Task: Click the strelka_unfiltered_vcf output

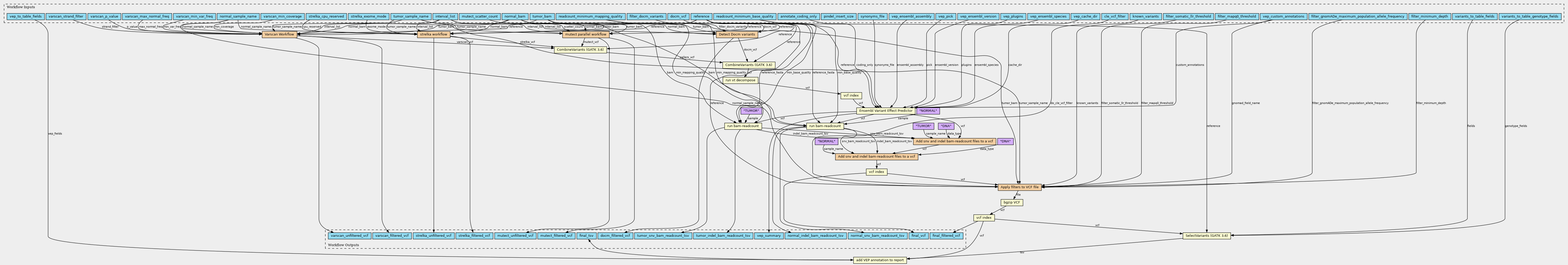Action: 433,235
